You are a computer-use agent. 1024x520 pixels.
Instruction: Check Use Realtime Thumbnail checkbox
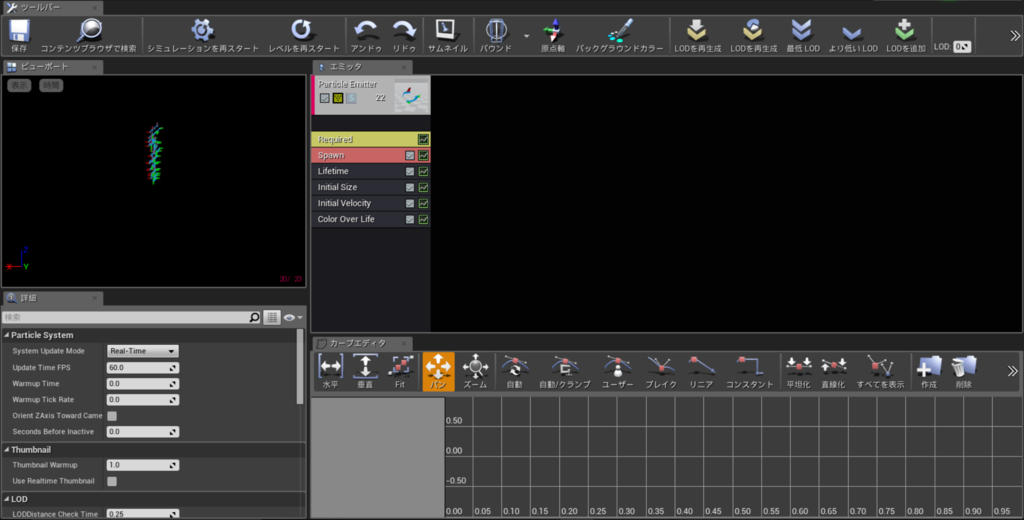point(112,481)
